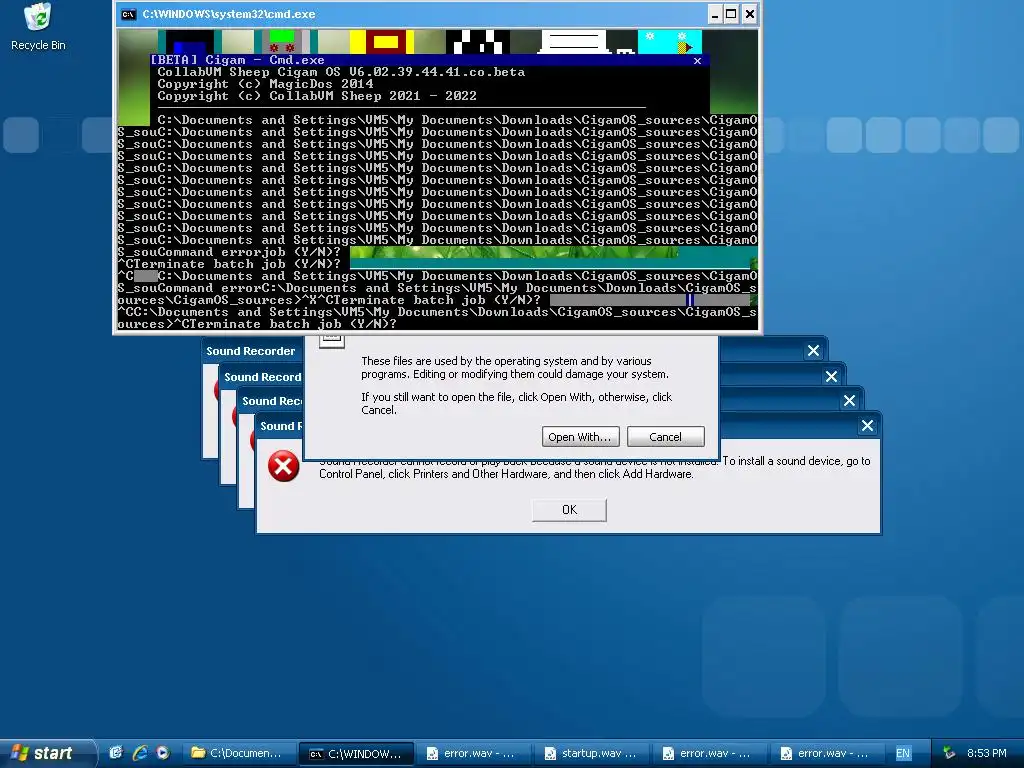
Task: Switch to the startup.wav taskbar button
Action: 591,753
